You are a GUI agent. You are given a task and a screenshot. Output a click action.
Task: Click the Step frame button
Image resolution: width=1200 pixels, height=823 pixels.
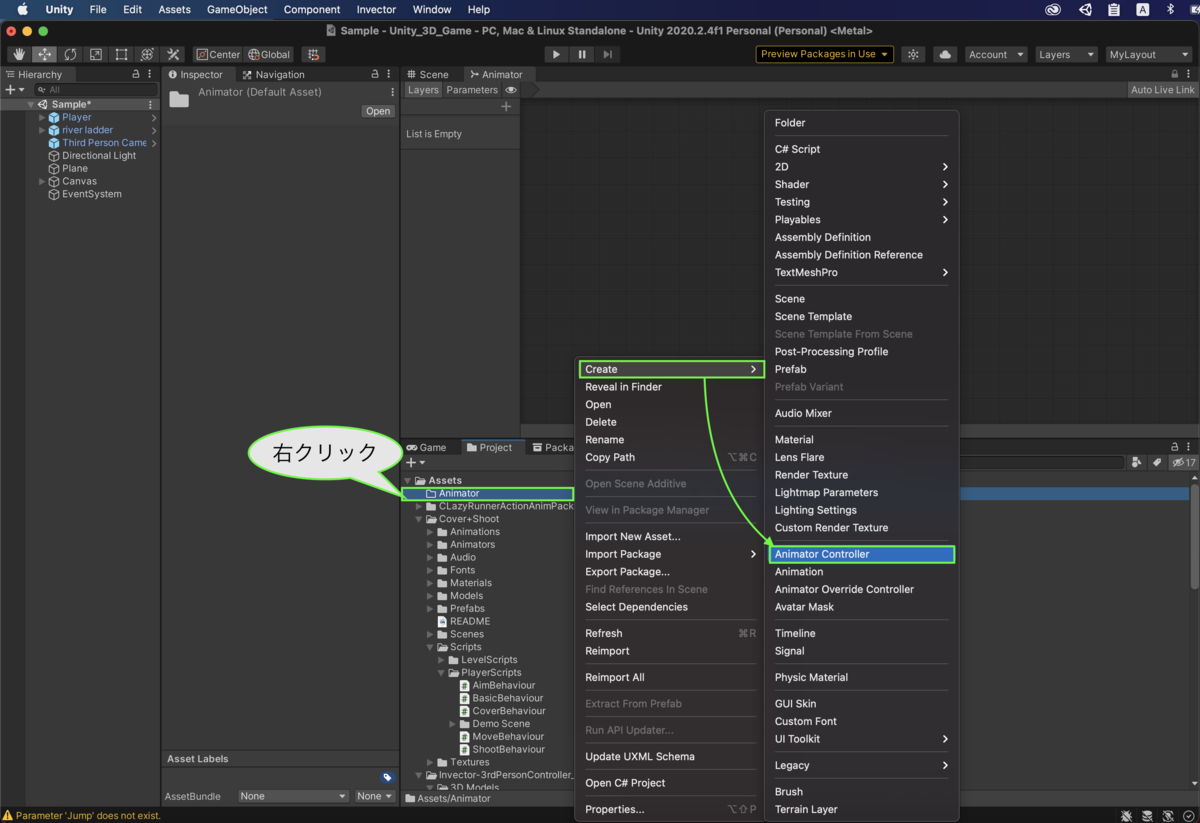[x=607, y=54]
